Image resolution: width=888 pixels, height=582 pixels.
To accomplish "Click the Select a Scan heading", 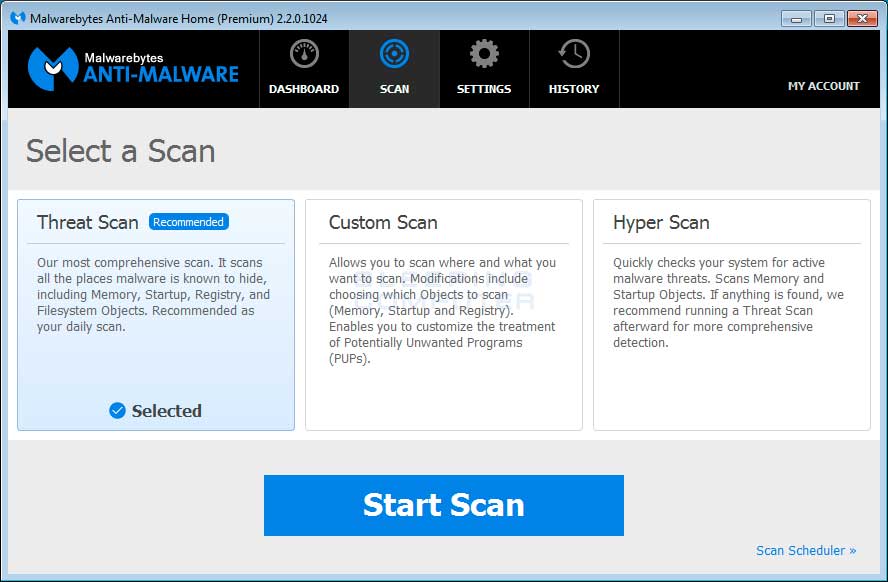I will tap(120, 152).
